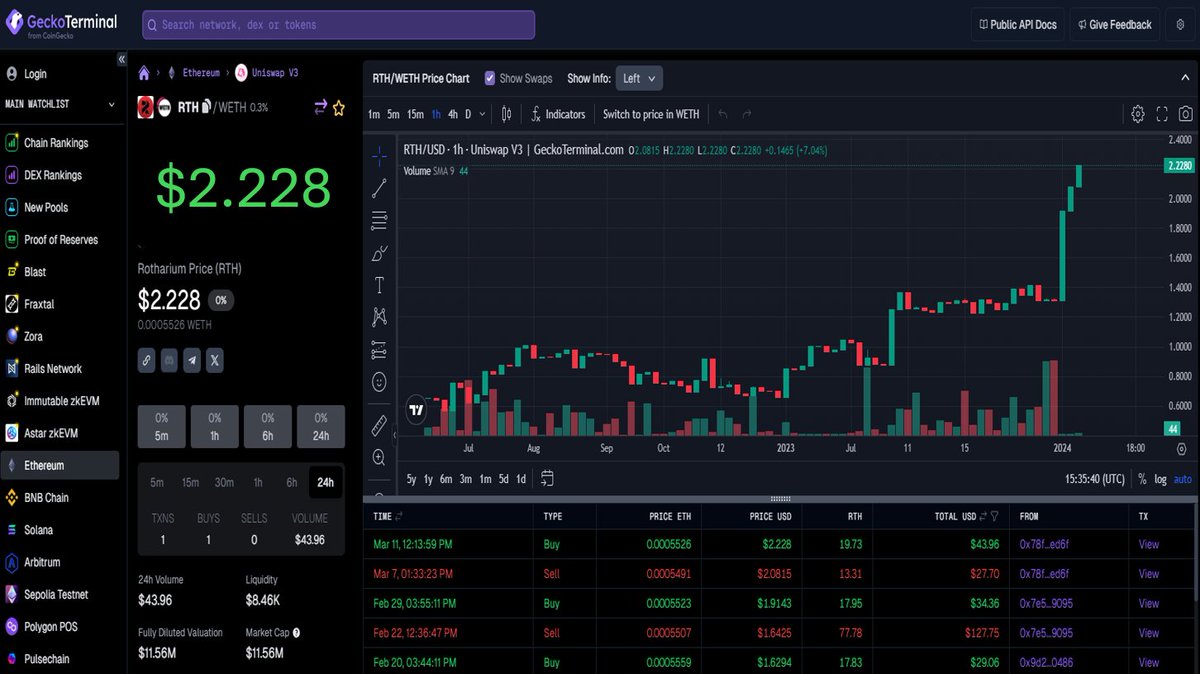Viewport: 1200px width, 674px height.
Task: Open candlestick chart style picker
Action: pyautogui.click(x=507, y=114)
